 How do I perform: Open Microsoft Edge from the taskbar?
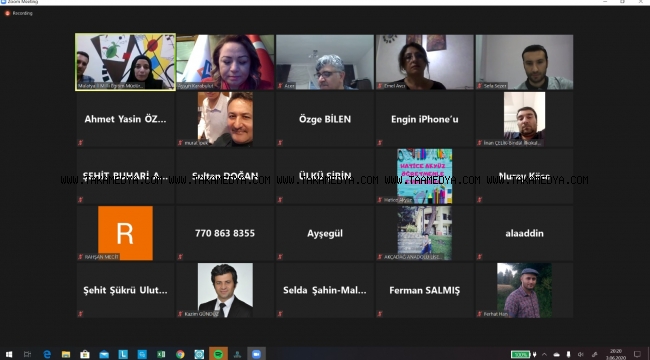point(47,354)
